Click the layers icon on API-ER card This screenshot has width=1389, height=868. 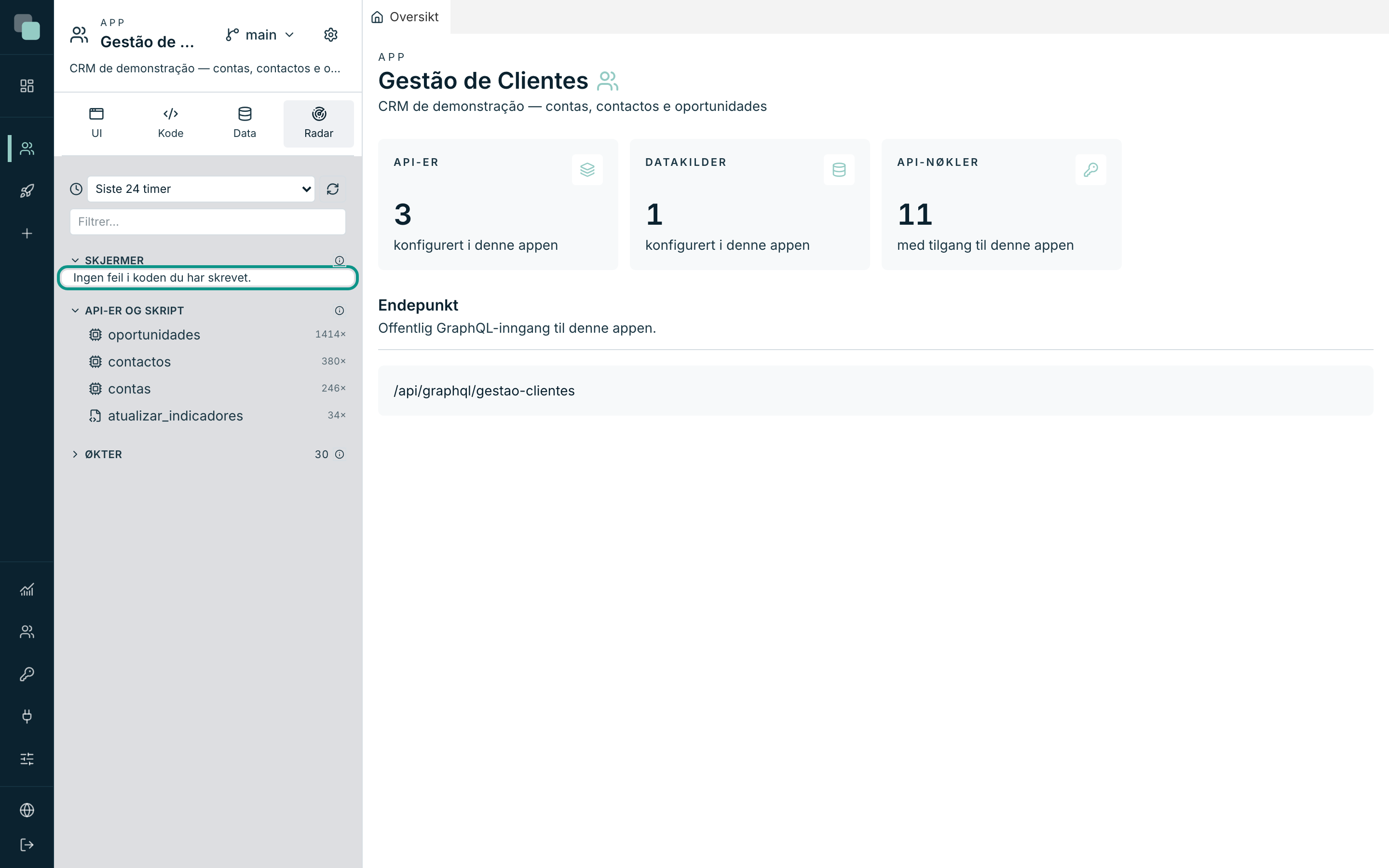(587, 170)
